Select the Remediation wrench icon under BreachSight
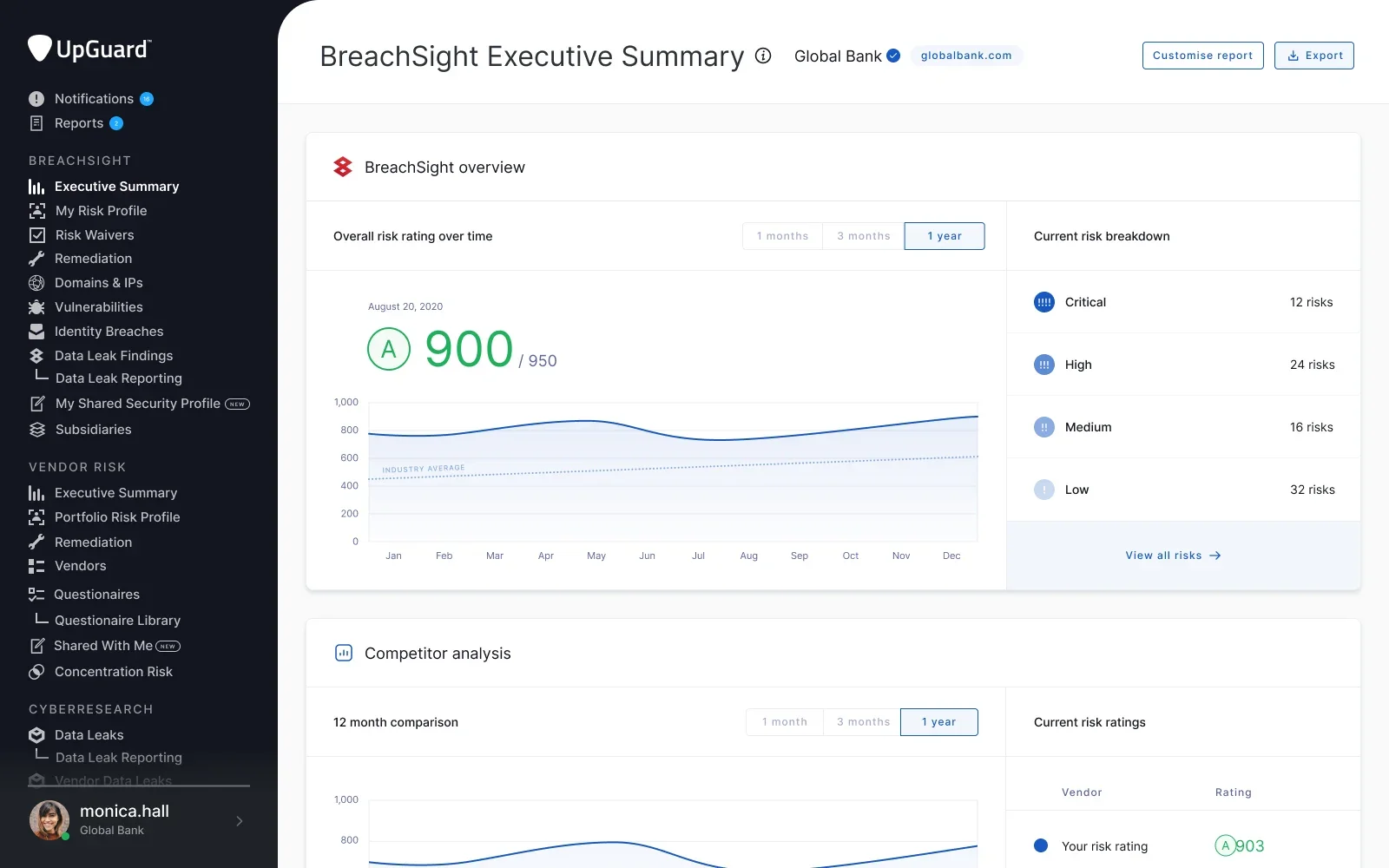The width and height of the screenshot is (1389, 868). click(36, 259)
